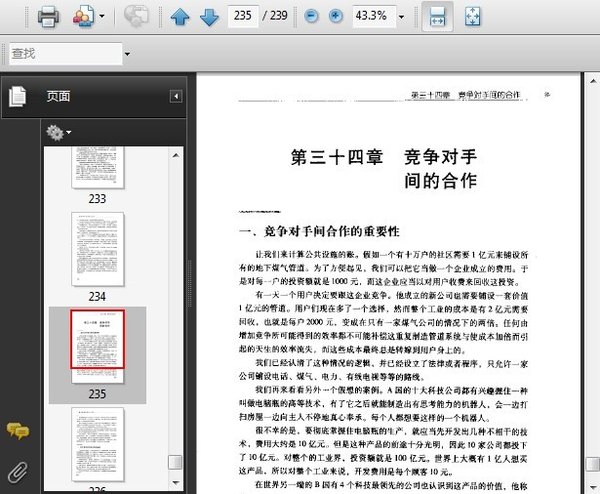Expand the collaborate icon dropdown arrow
This screenshot has height=494, width=600.
[102, 17]
